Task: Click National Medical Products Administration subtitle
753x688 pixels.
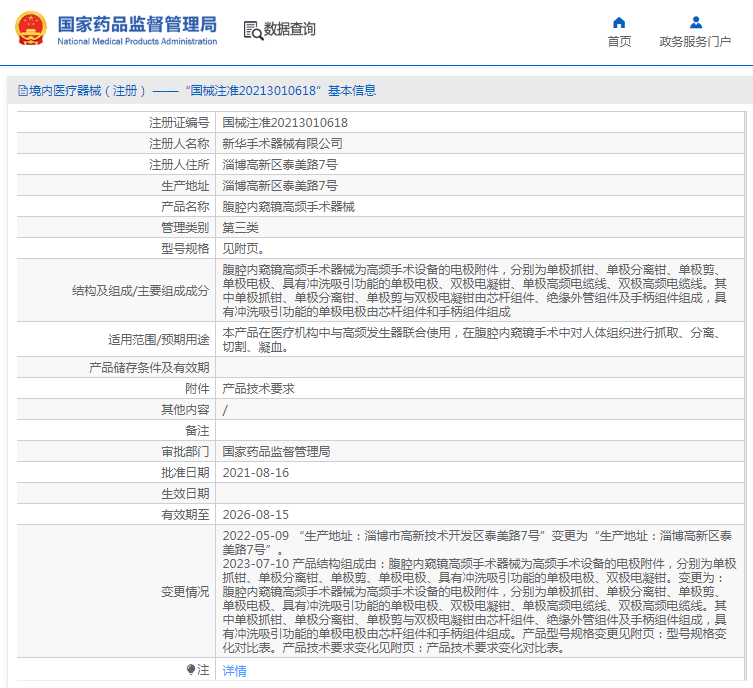Action: tap(137, 41)
